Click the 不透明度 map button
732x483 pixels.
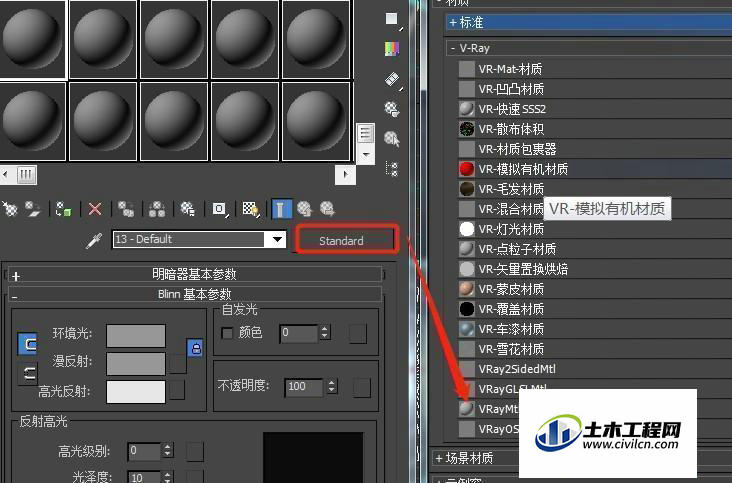[362, 387]
